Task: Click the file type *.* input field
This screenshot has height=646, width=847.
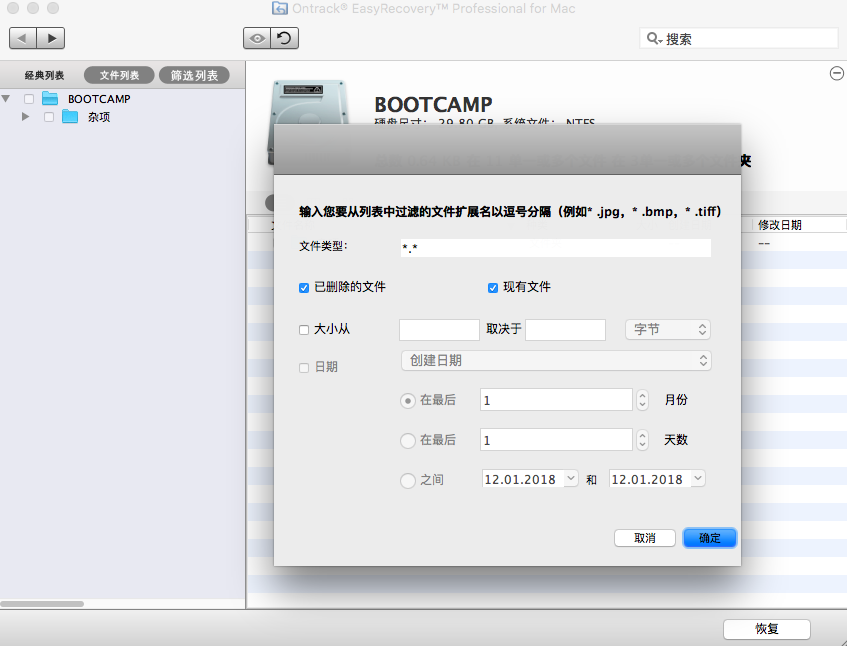Action: tap(555, 247)
